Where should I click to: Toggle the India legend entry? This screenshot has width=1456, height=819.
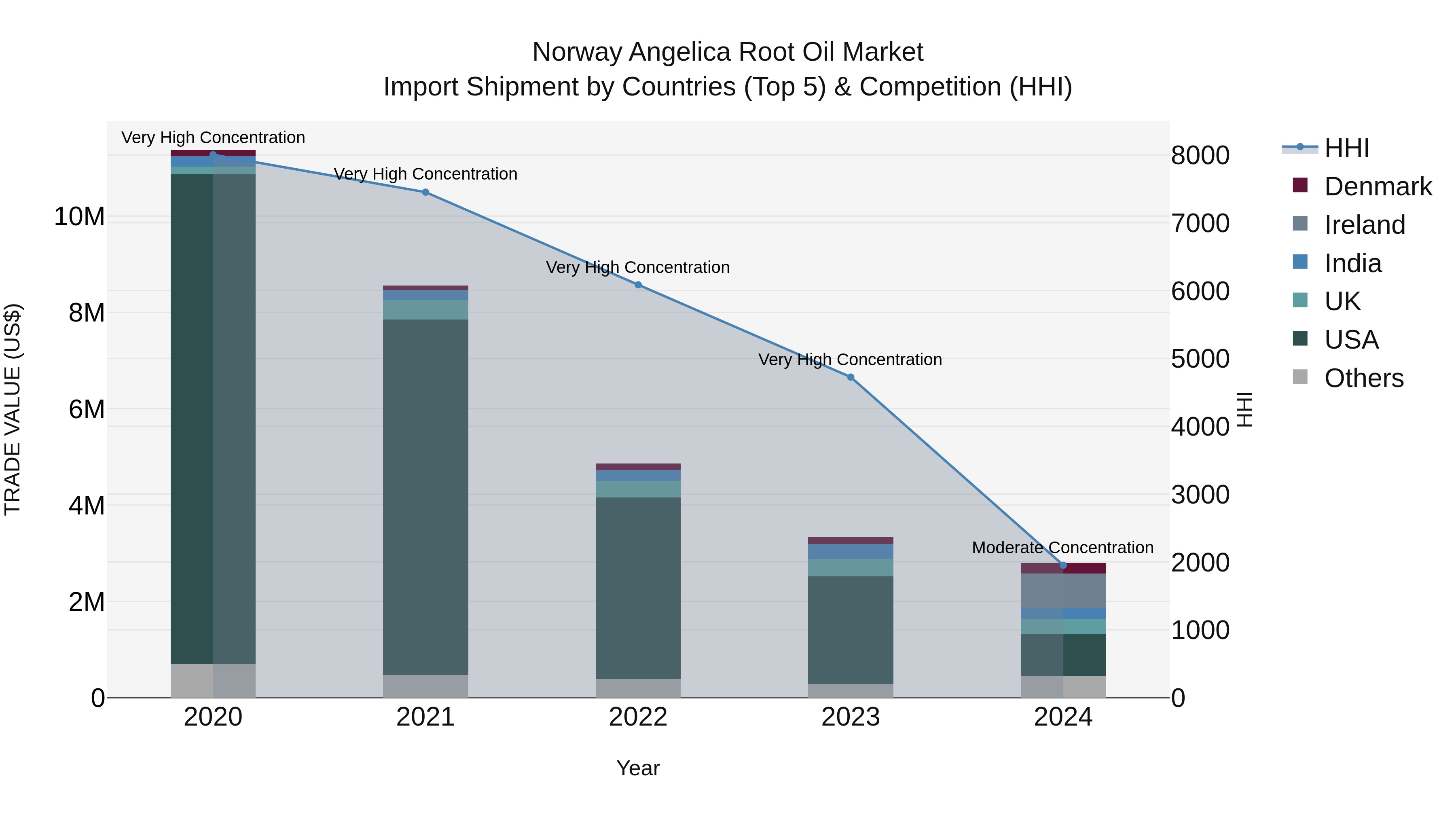1337,263
